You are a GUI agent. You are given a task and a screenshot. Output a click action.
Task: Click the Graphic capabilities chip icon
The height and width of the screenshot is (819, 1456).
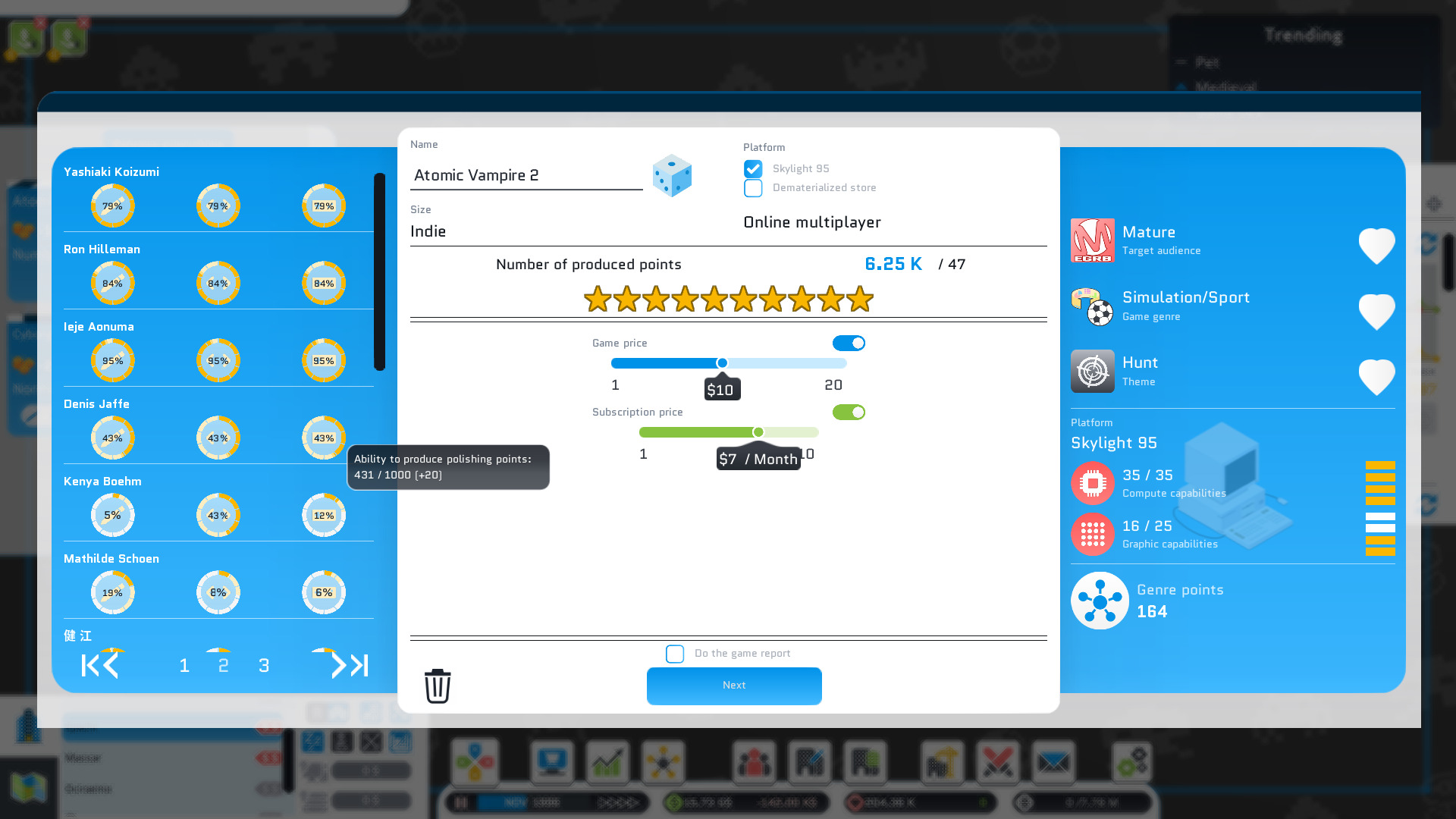click(1093, 534)
